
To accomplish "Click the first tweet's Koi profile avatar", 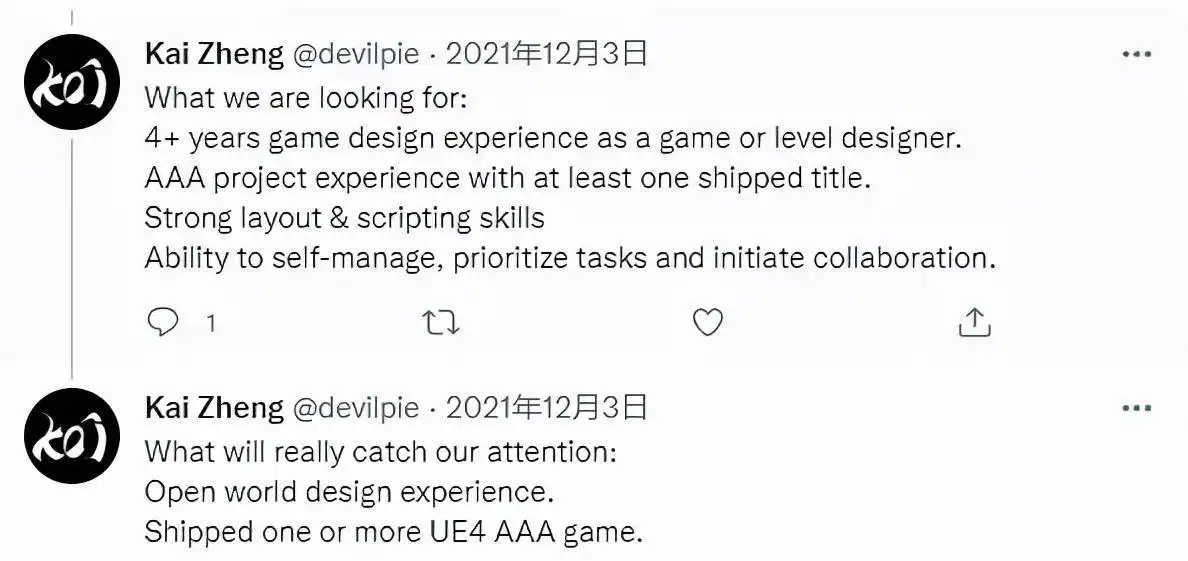I will [72, 81].
